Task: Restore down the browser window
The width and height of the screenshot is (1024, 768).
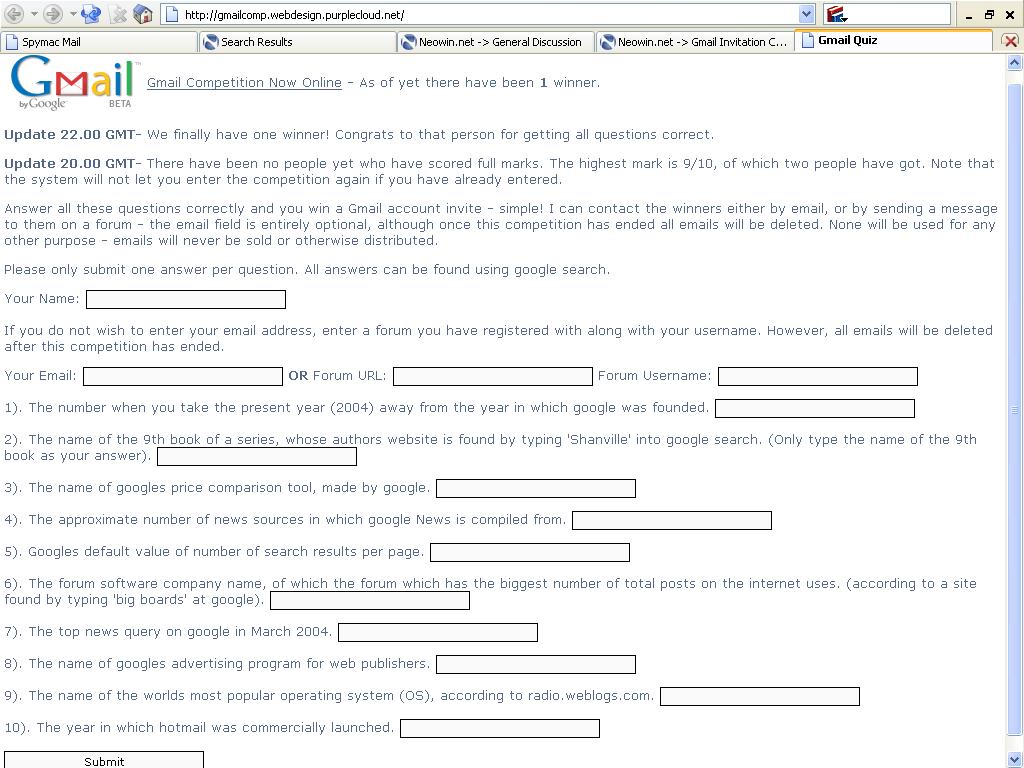Action: 989,14
